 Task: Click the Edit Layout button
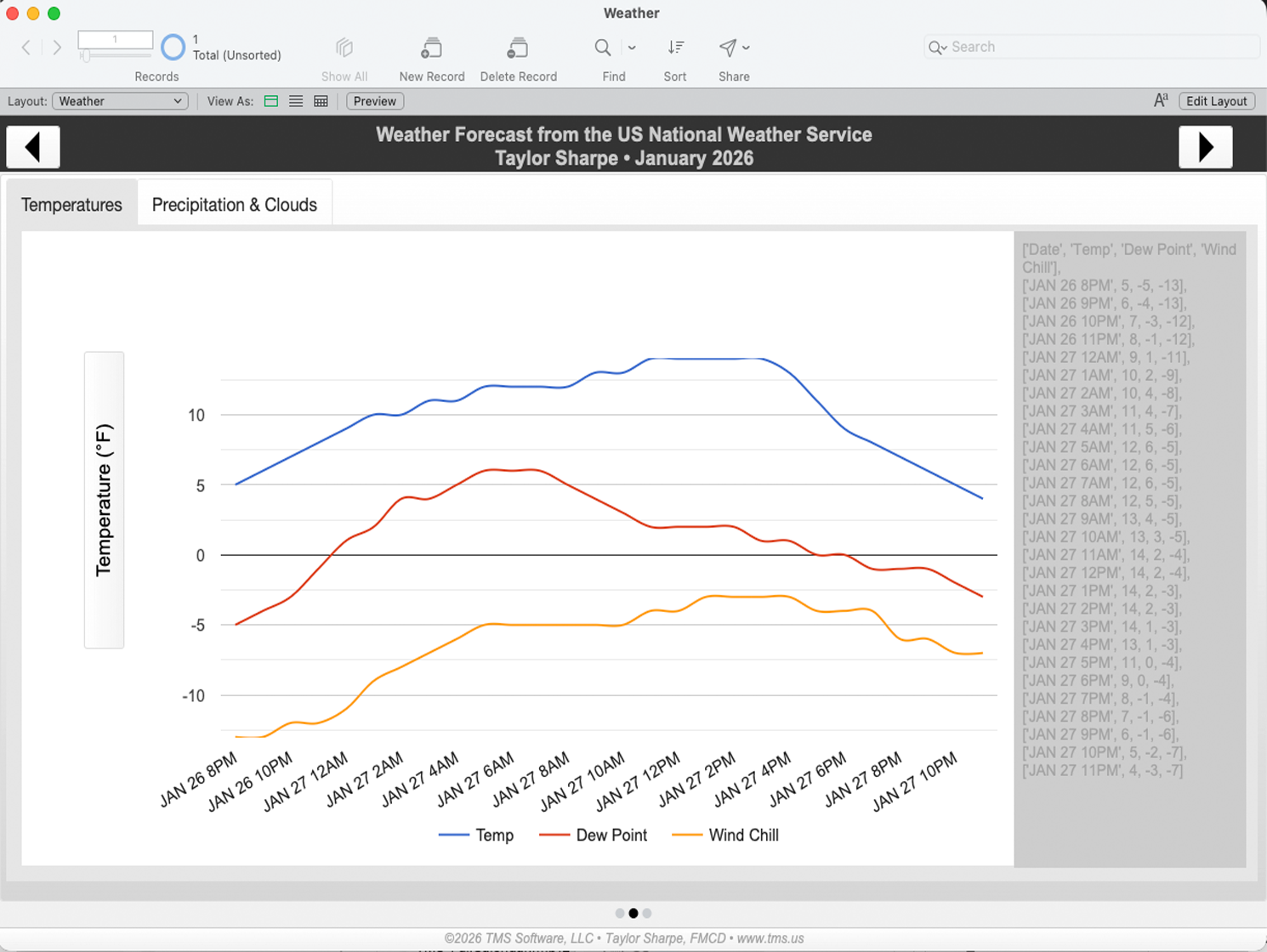coord(1216,101)
